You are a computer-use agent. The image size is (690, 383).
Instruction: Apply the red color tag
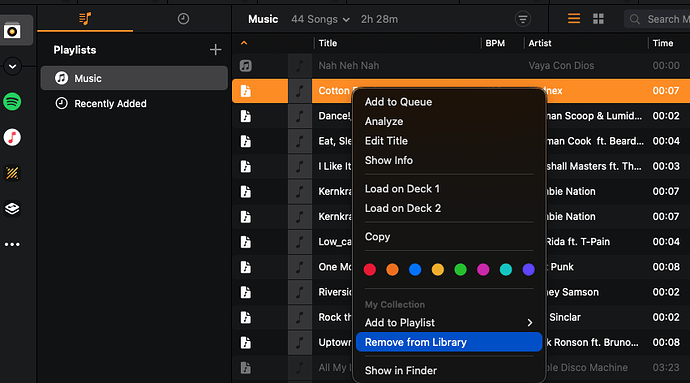pyautogui.click(x=370, y=269)
